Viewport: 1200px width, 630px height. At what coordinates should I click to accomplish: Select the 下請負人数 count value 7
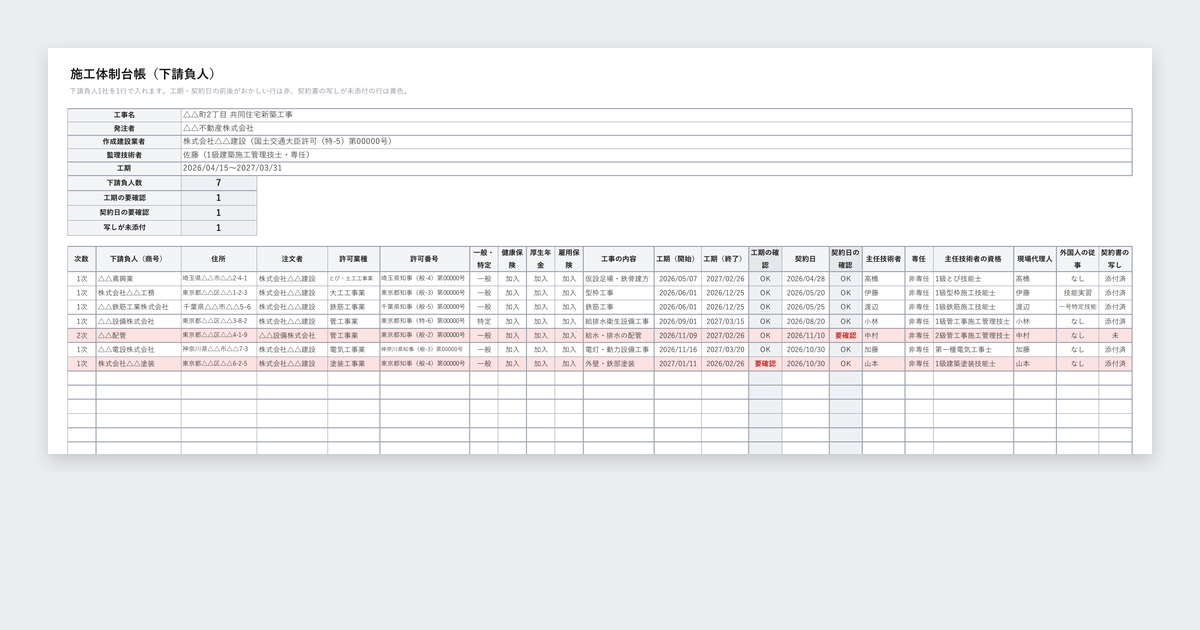(218, 183)
